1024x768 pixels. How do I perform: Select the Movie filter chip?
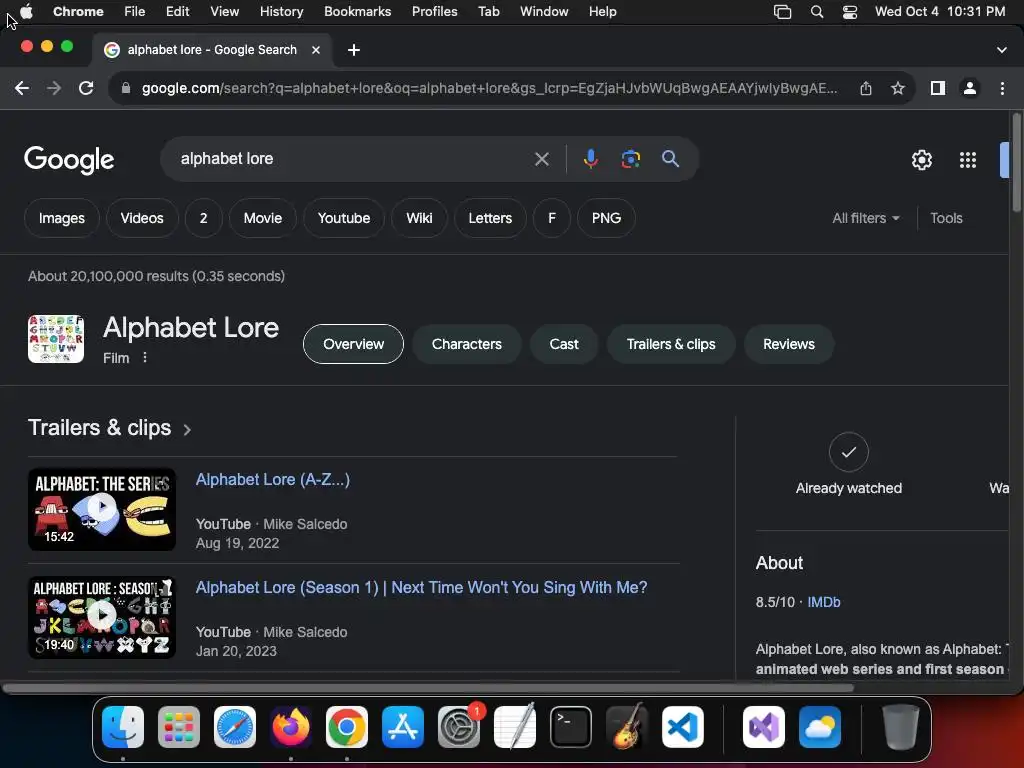click(x=263, y=218)
